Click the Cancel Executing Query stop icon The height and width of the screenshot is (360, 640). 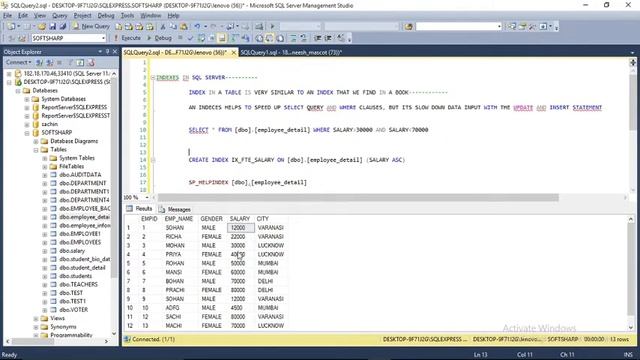tap(180, 38)
